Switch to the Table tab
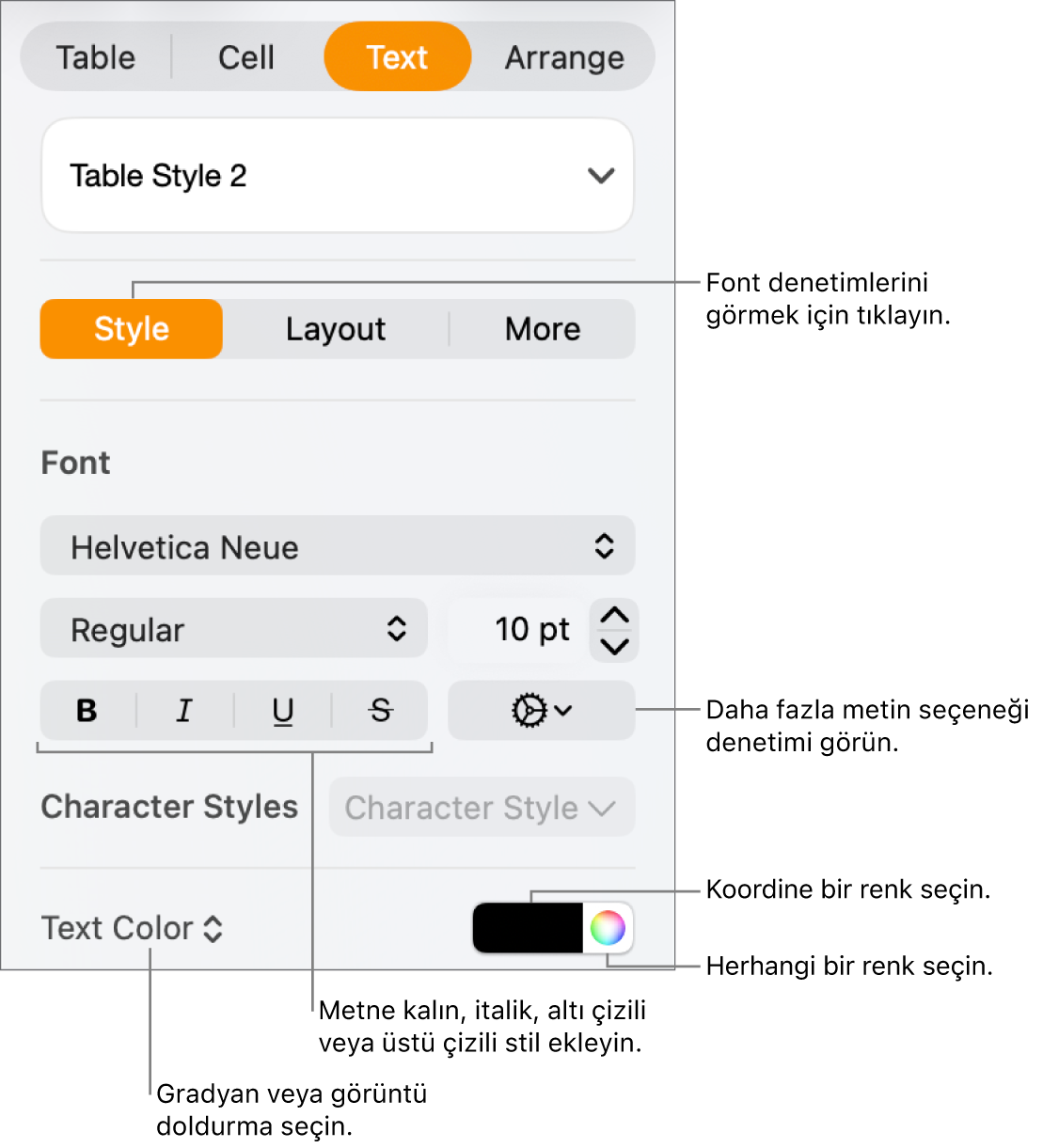This screenshot has width=1043, height=1148. (x=96, y=57)
